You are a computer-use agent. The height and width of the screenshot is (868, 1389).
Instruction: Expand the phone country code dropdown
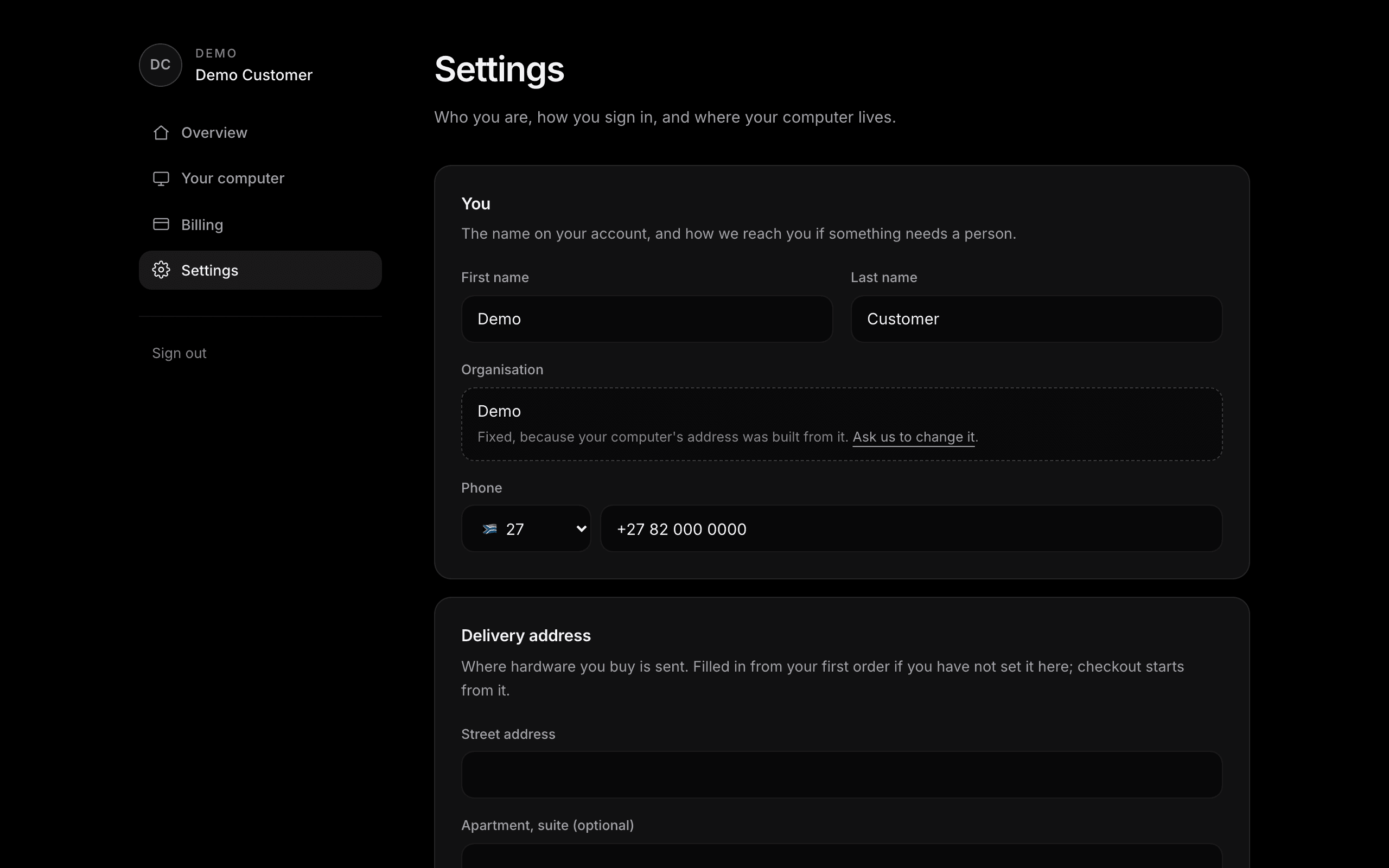pos(526,529)
